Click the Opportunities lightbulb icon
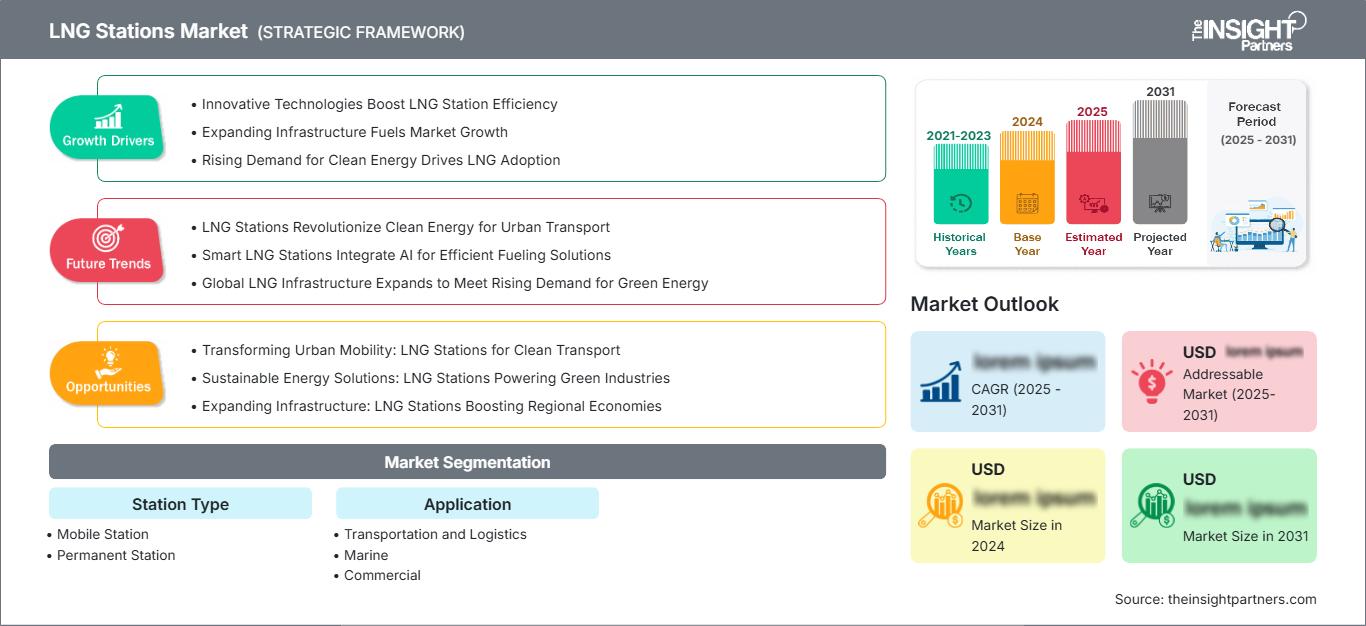1366x626 pixels. [x=108, y=362]
